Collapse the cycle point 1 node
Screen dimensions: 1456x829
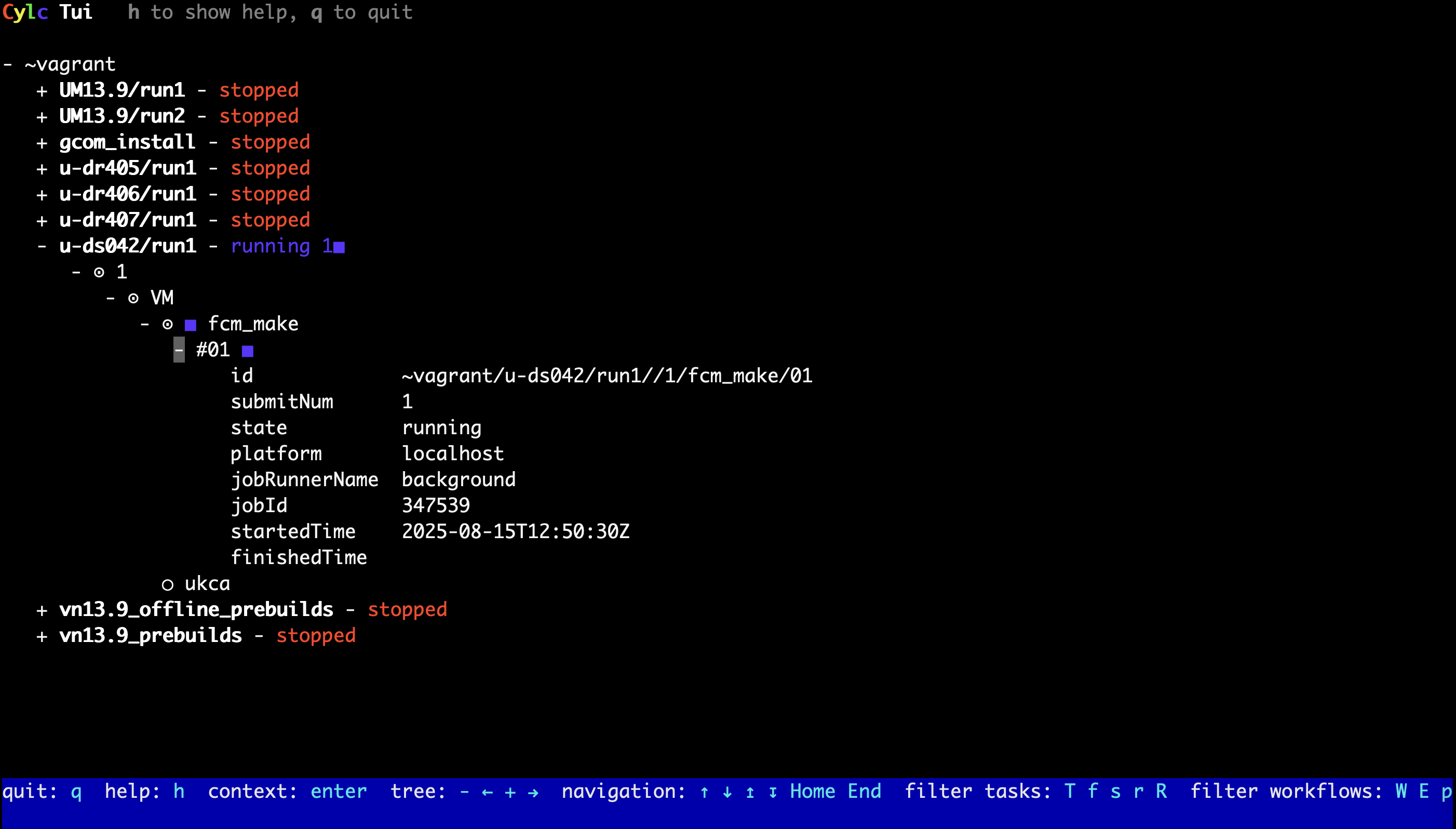pyautogui.click(x=76, y=272)
